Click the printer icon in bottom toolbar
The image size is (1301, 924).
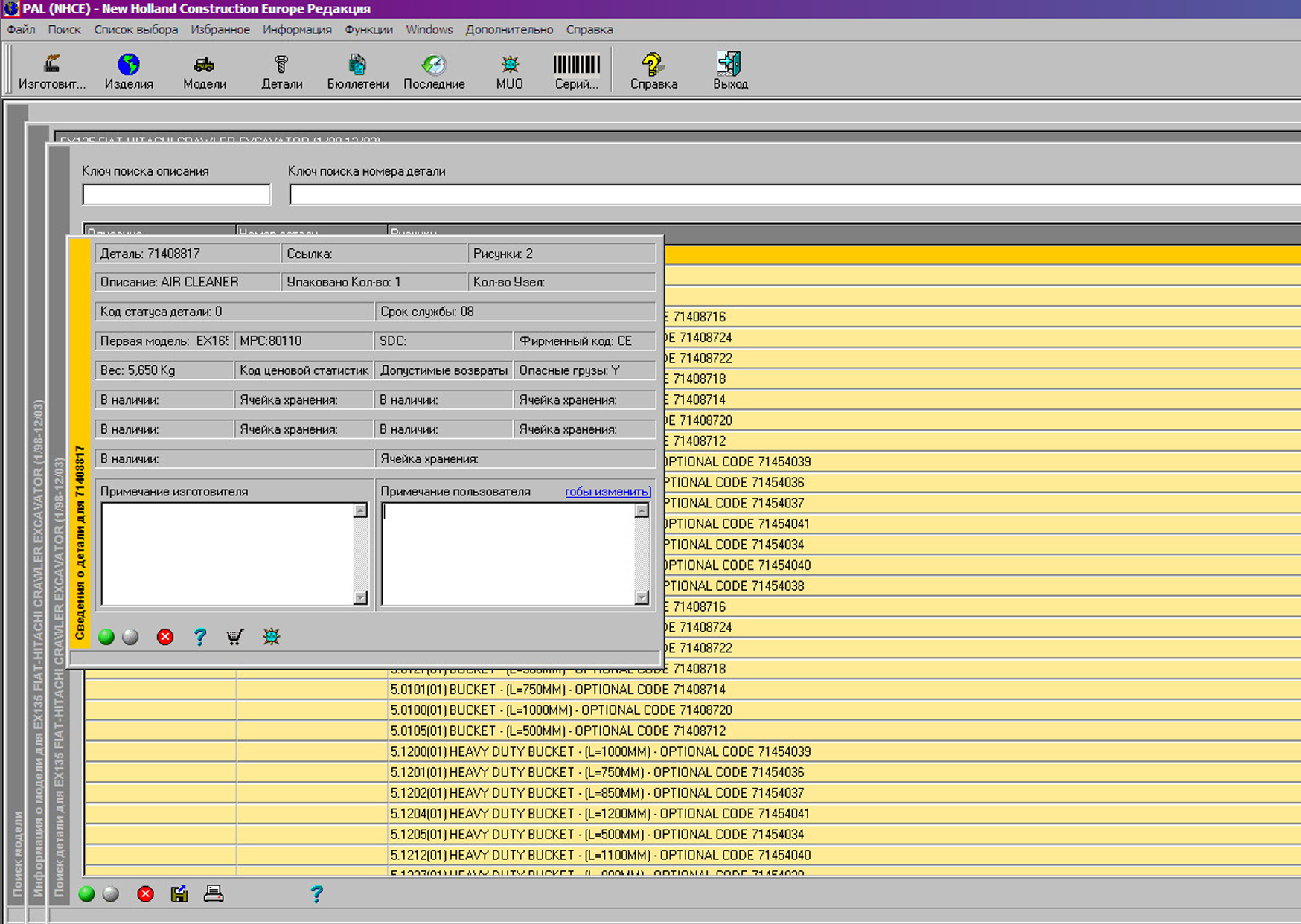pos(214,893)
